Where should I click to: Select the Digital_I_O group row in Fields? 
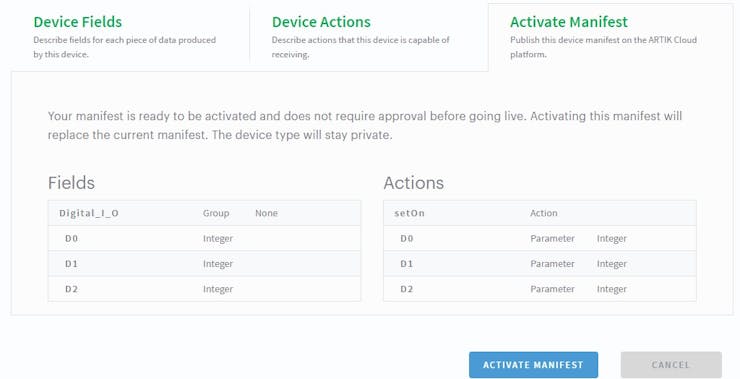tap(204, 213)
